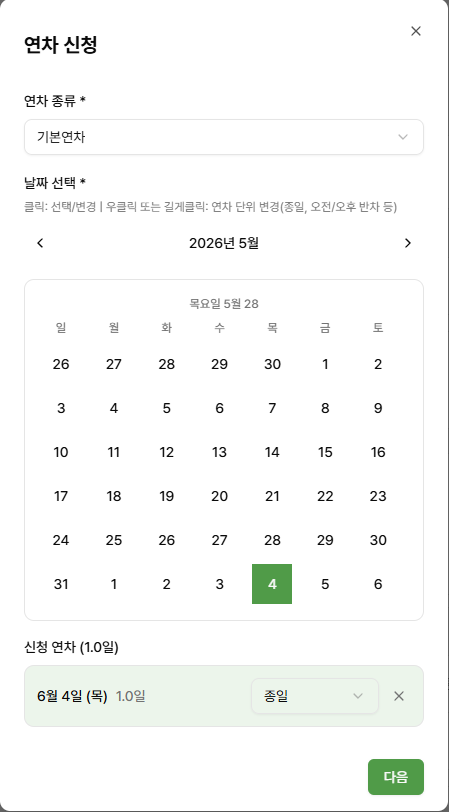Choose May 20 on the calendar
Viewport: 449px width, 812px height.
coord(219,496)
